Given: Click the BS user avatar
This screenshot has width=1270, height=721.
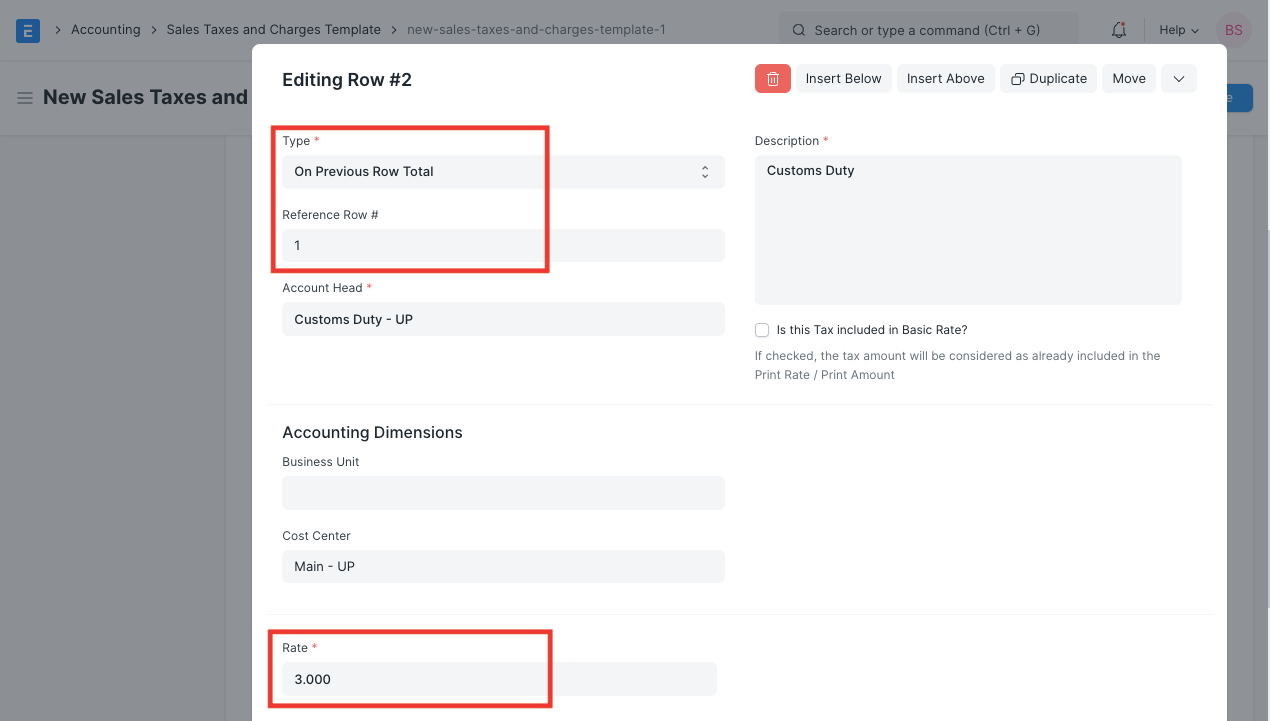Looking at the screenshot, I should pos(1233,30).
